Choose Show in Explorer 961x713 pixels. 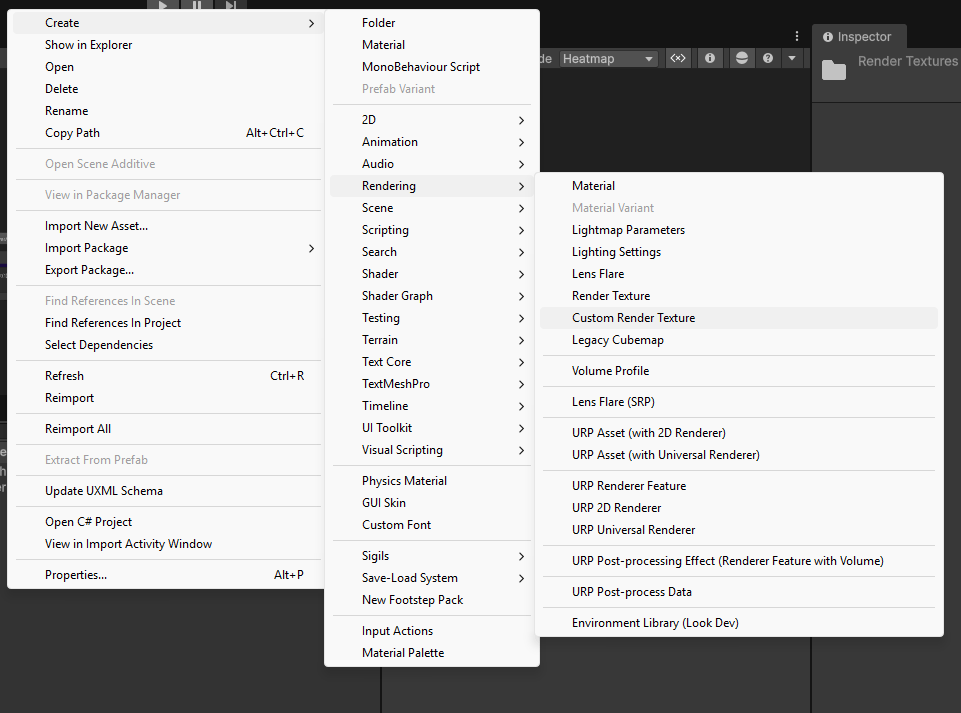click(x=89, y=45)
